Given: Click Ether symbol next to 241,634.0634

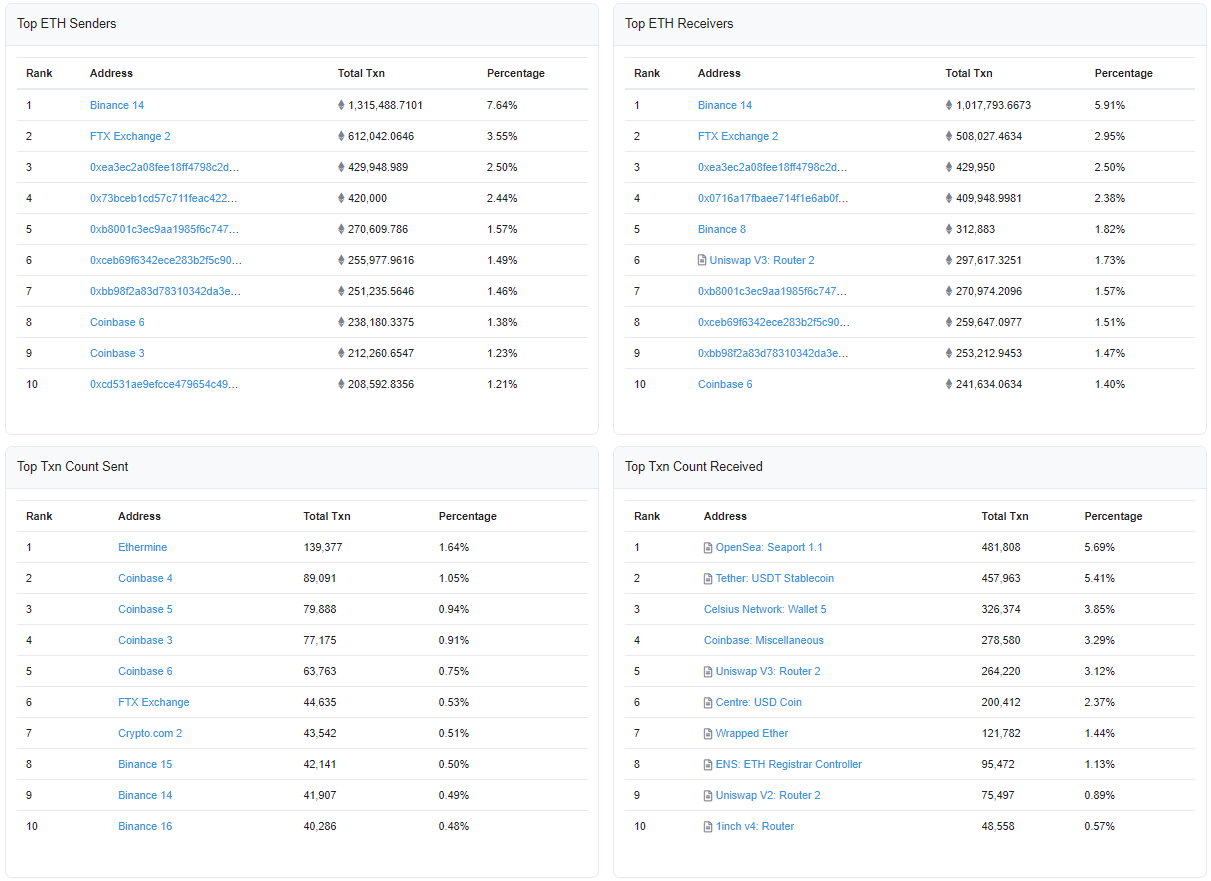Looking at the screenshot, I should [x=949, y=384].
